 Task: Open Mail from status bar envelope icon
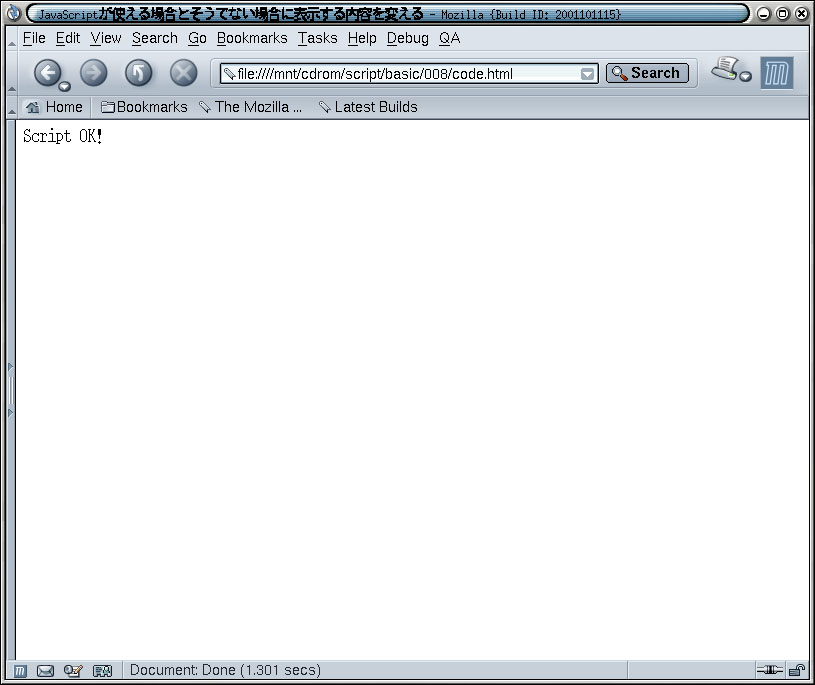pyautogui.click(x=46, y=671)
